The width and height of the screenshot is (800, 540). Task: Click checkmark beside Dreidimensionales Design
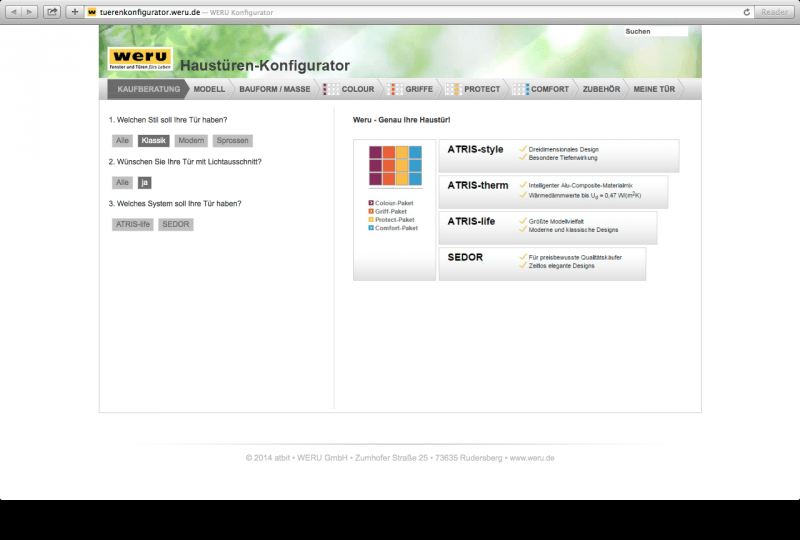(x=522, y=149)
